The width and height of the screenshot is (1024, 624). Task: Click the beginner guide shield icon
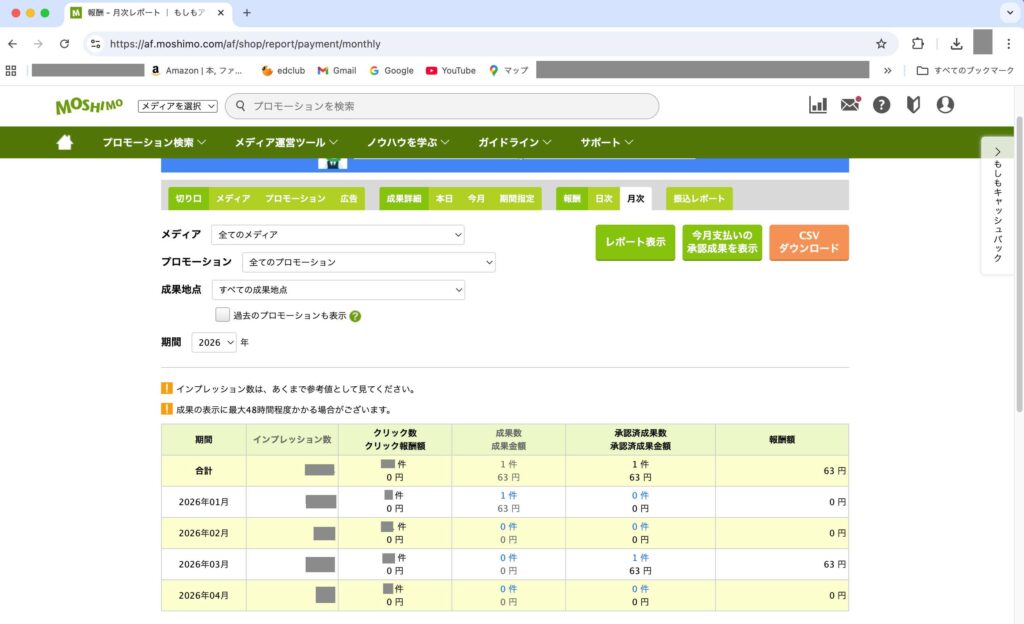point(913,105)
